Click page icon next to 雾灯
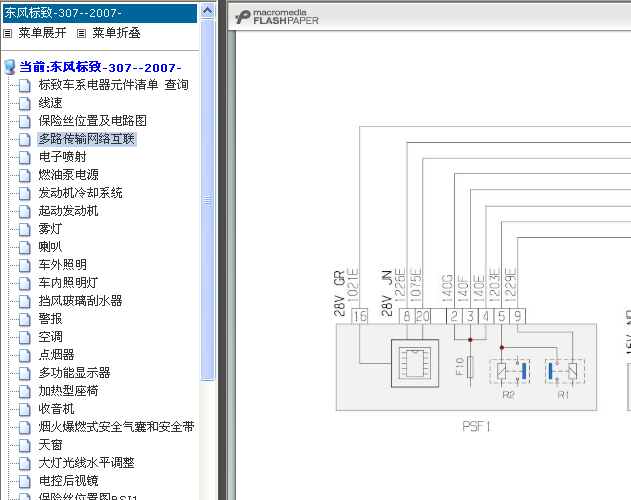This screenshot has width=631, height=500. pyautogui.click(x=25, y=229)
